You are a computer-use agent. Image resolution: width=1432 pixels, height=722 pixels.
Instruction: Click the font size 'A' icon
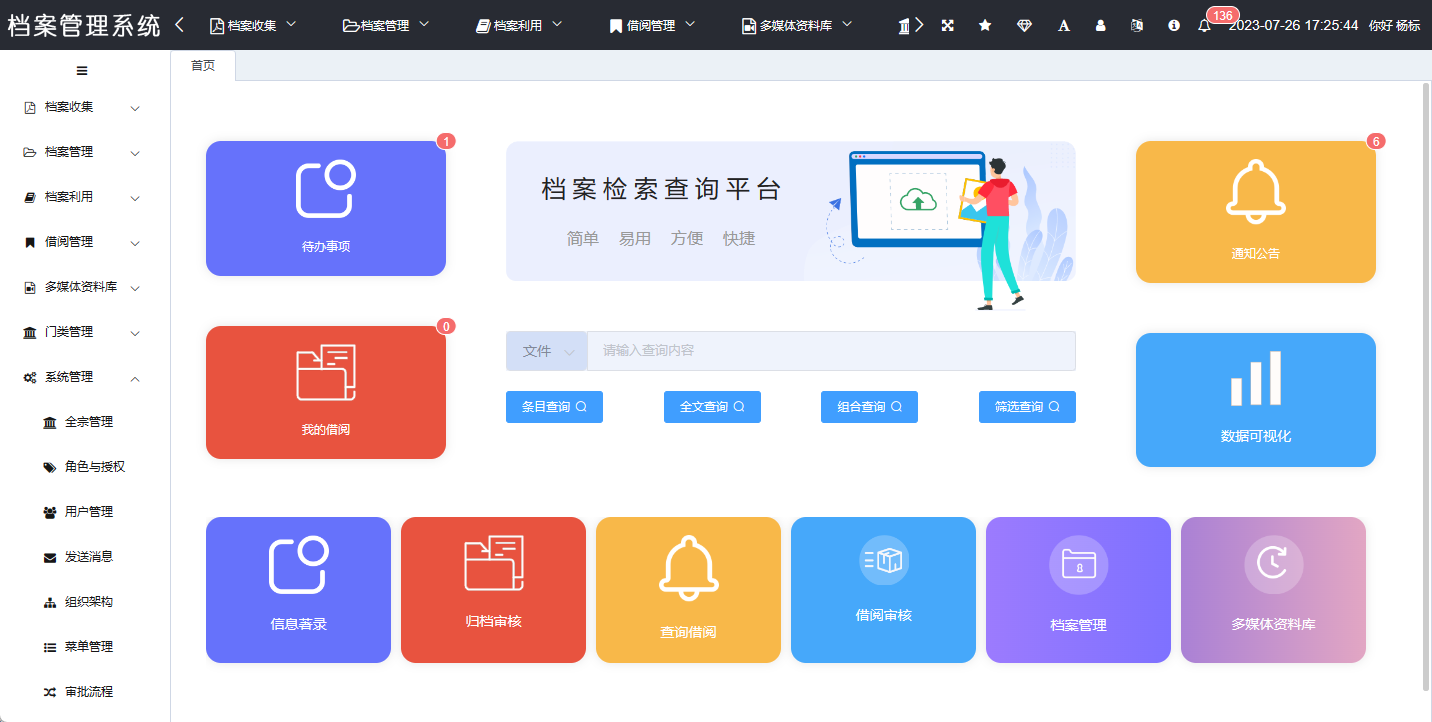click(1063, 26)
